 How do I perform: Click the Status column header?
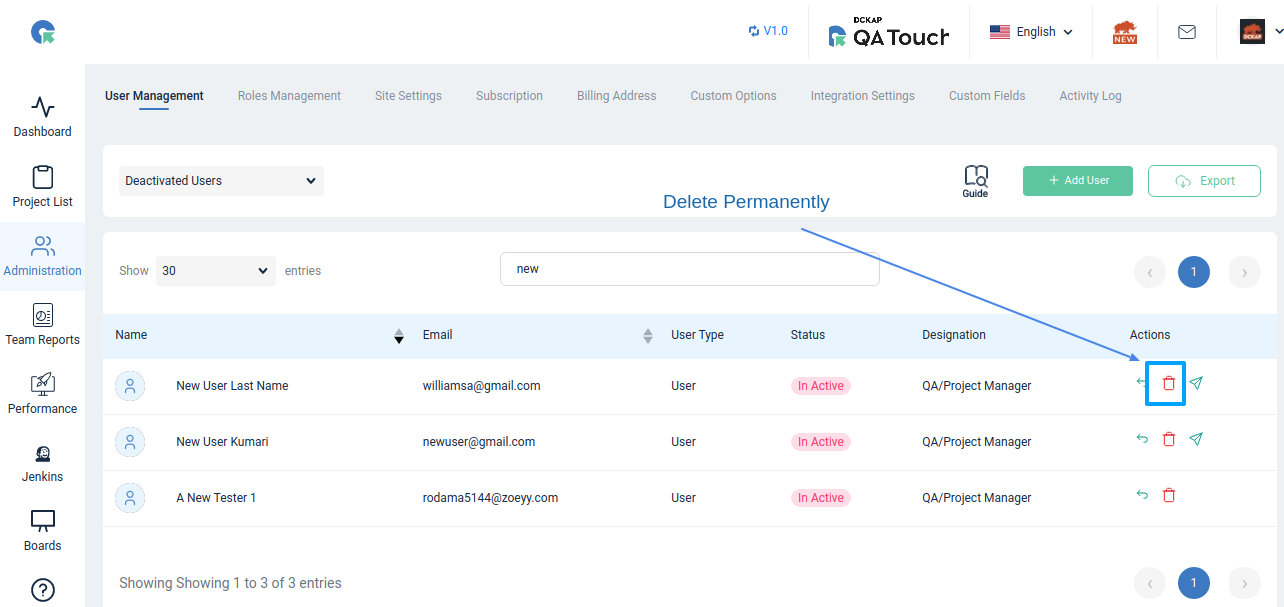(x=808, y=335)
